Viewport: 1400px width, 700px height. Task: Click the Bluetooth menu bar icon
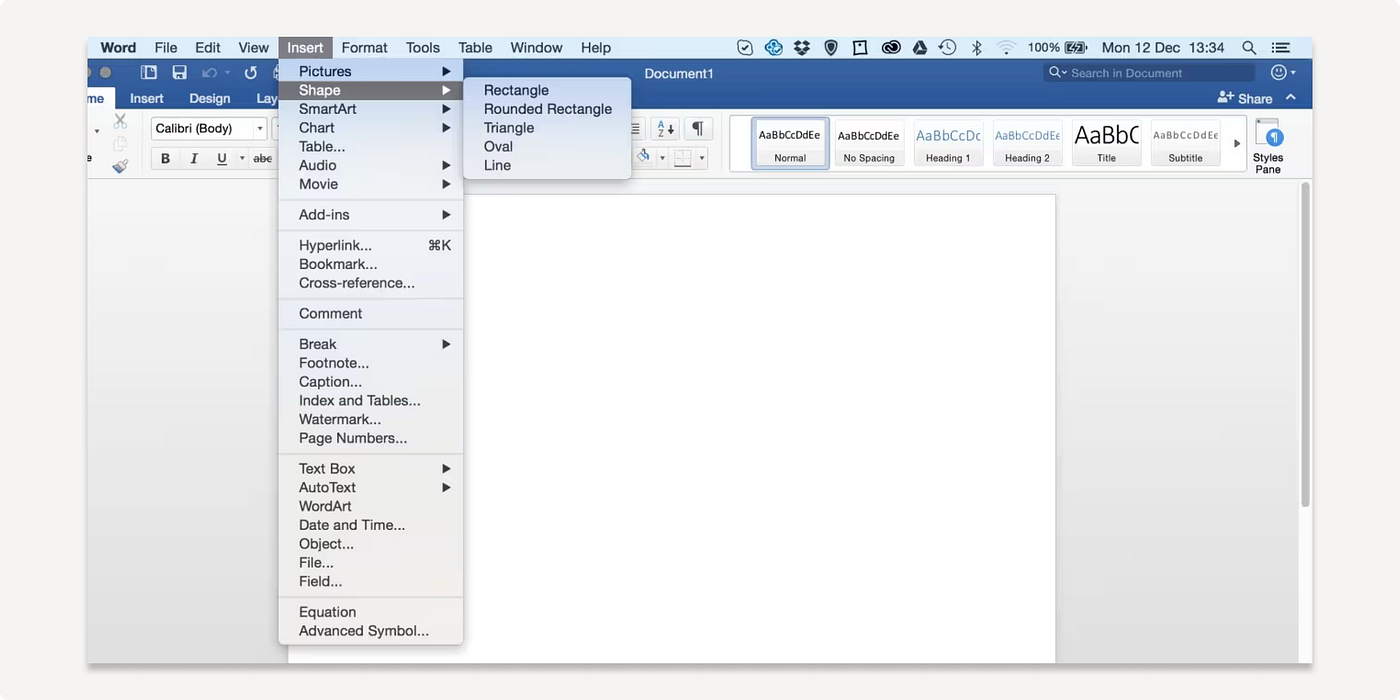pos(977,47)
